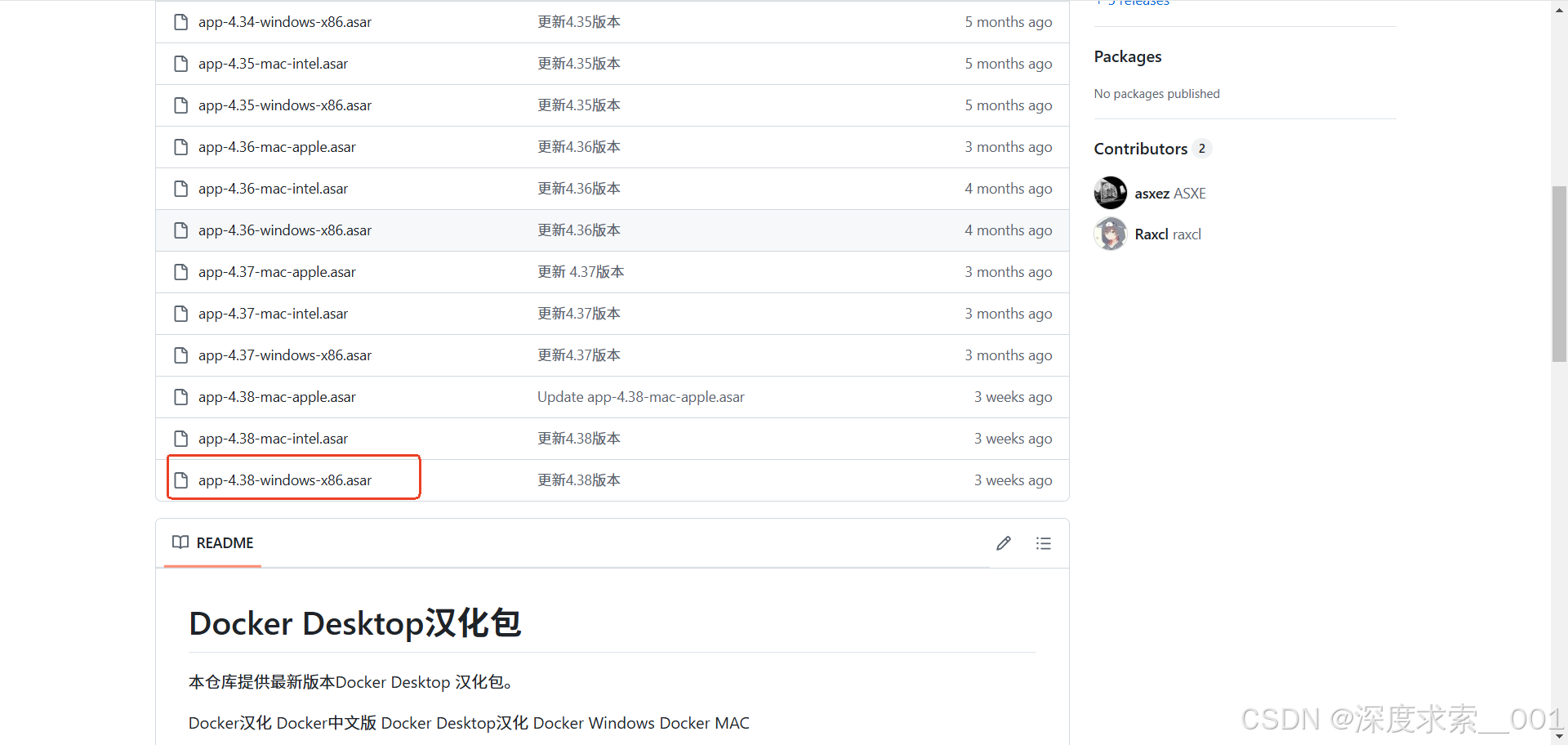The height and width of the screenshot is (745, 1568).
Task: Click file icon beside app-4.36-windows-x86.asar
Action: coord(181,230)
